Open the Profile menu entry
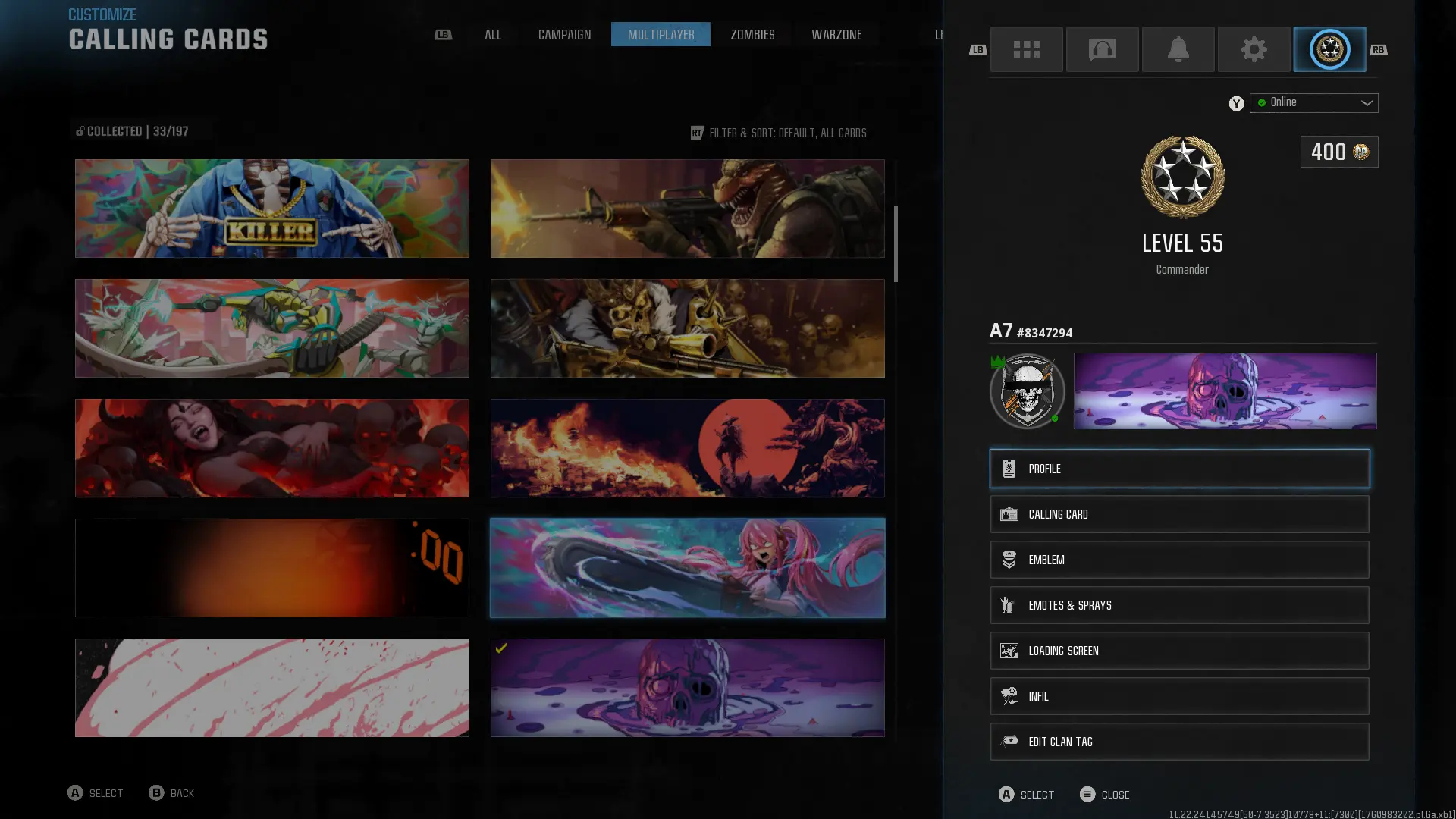Screen dimensions: 1456x819 [1179, 469]
